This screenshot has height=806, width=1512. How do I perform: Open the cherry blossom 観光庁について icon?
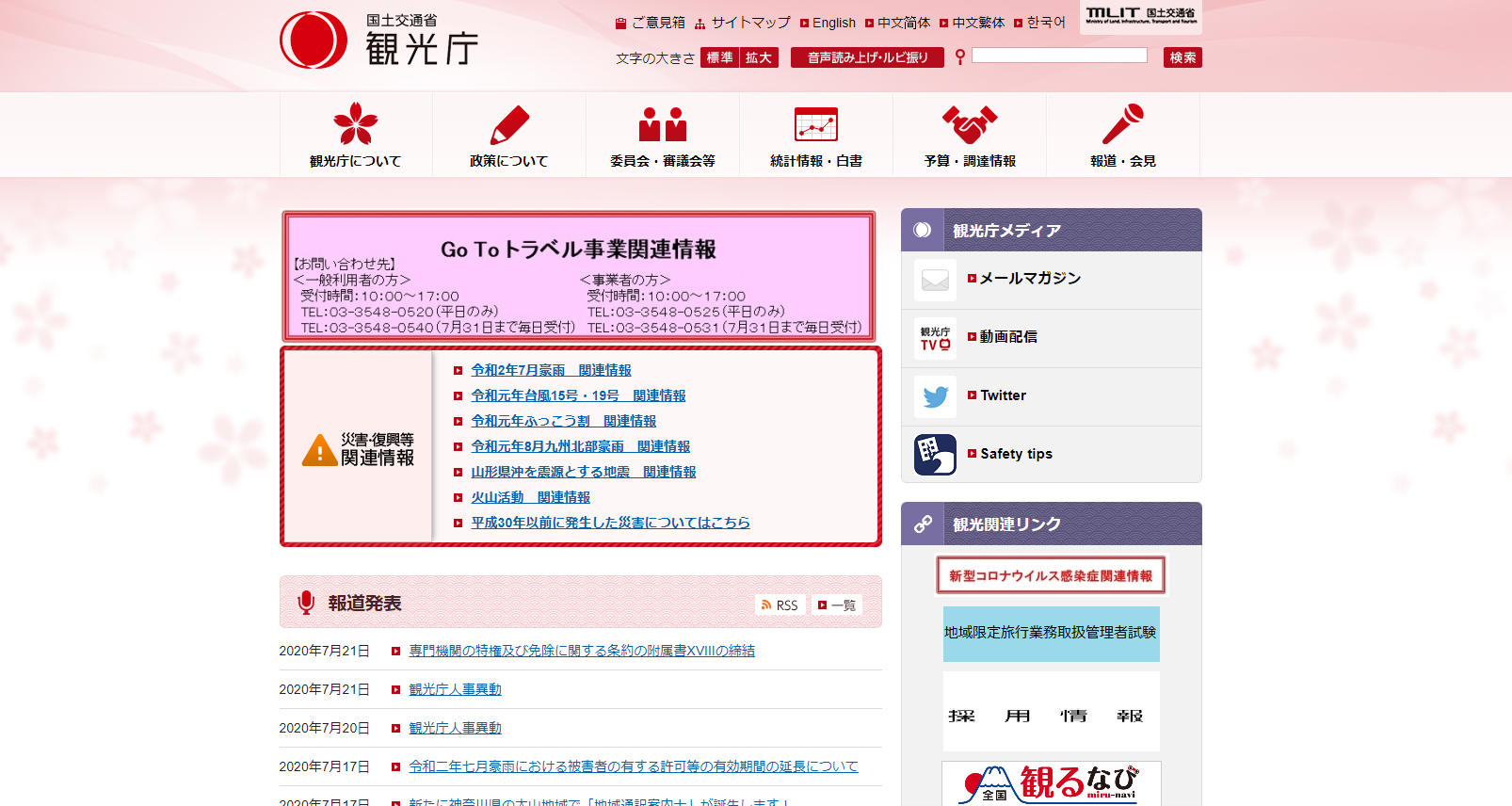[356, 124]
